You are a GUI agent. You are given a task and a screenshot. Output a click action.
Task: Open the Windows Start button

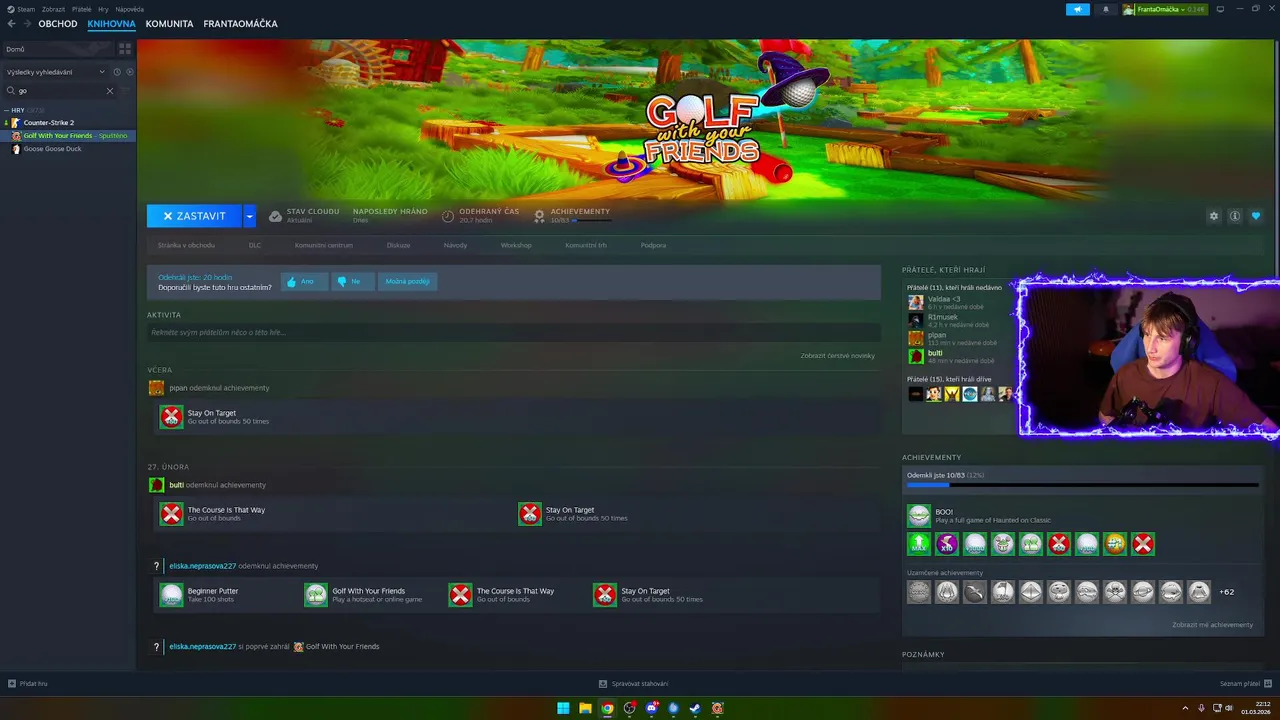pos(563,708)
